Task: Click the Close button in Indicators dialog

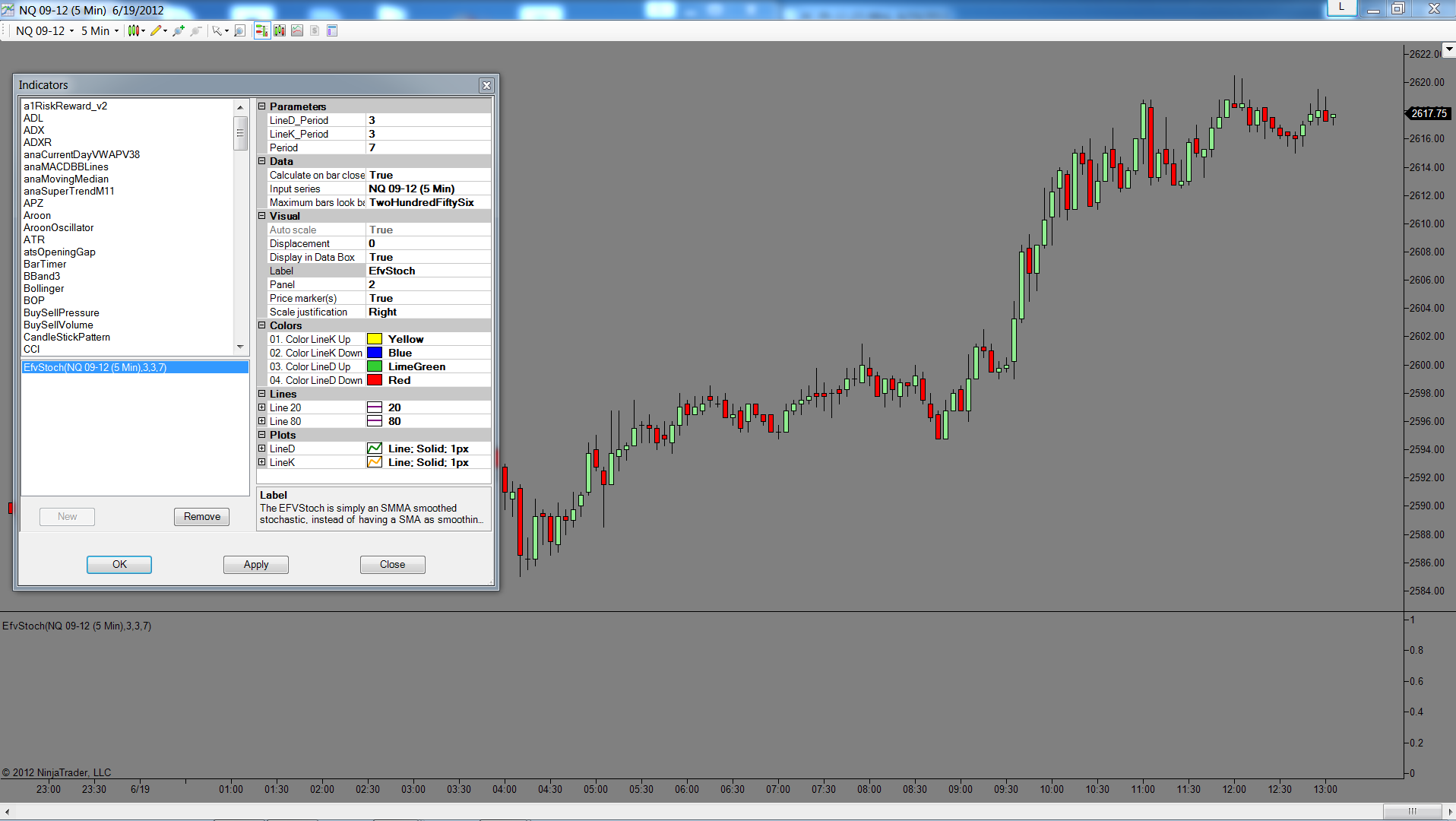Action: (393, 565)
